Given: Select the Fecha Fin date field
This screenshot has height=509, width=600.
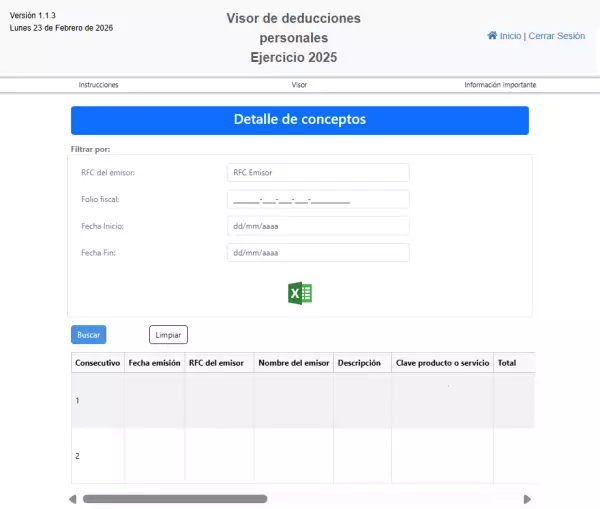Looking at the screenshot, I should 318,253.
